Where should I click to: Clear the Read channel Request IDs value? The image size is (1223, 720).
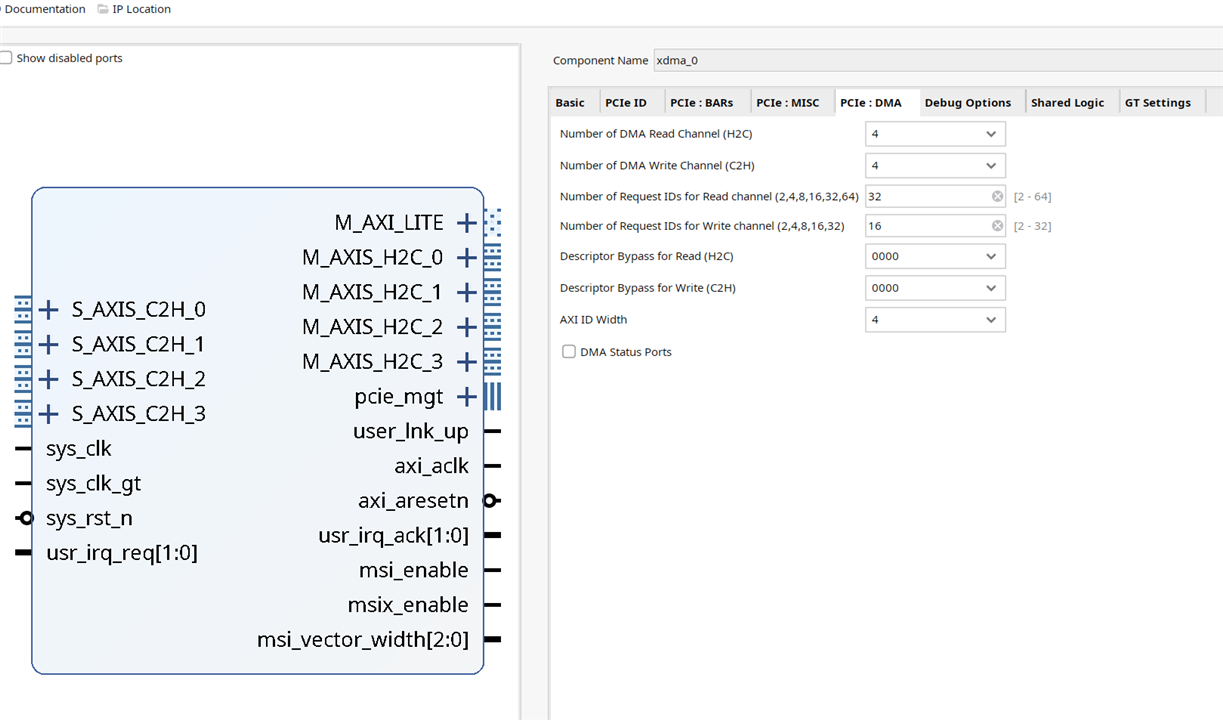tap(997, 197)
